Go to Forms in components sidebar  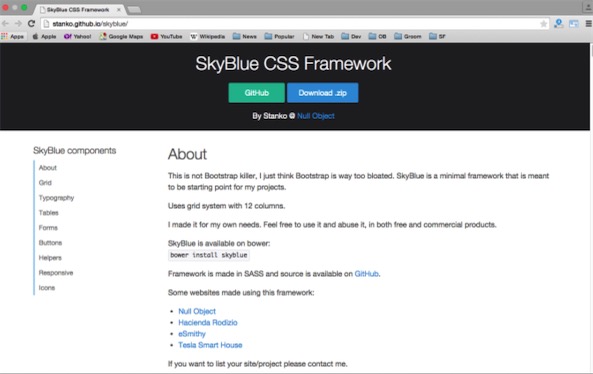click(x=48, y=228)
